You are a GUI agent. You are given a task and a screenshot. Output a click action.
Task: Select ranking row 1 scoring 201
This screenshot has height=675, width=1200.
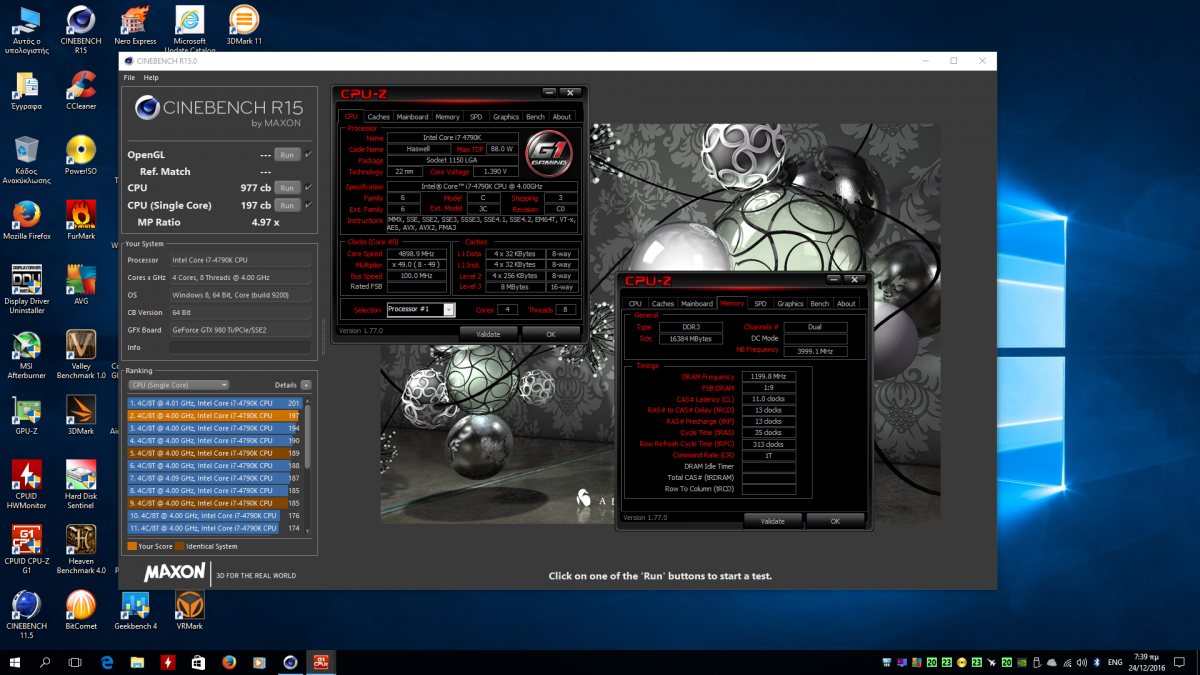click(215, 403)
